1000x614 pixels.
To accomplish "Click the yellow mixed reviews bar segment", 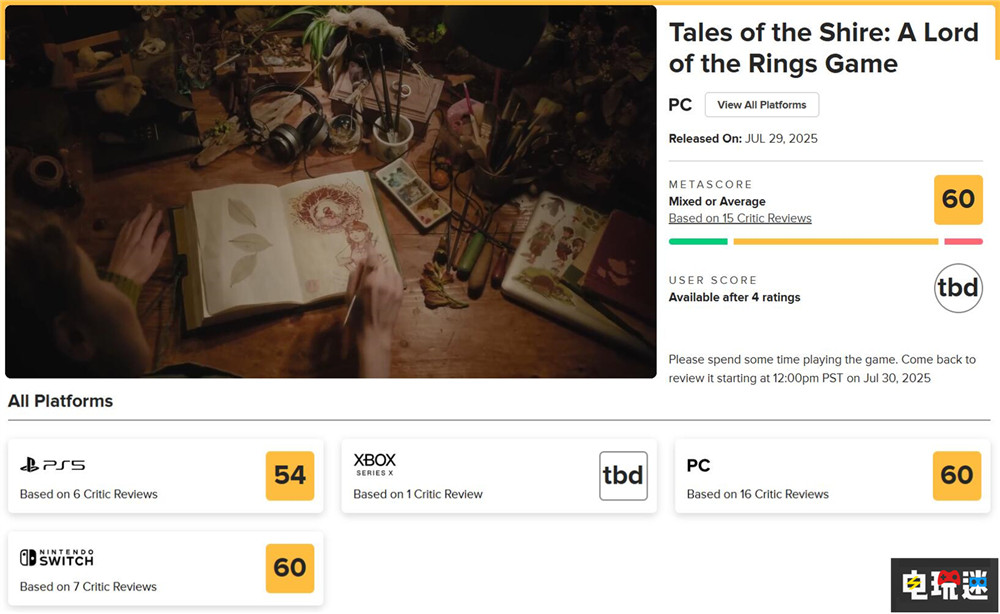I will (x=835, y=241).
